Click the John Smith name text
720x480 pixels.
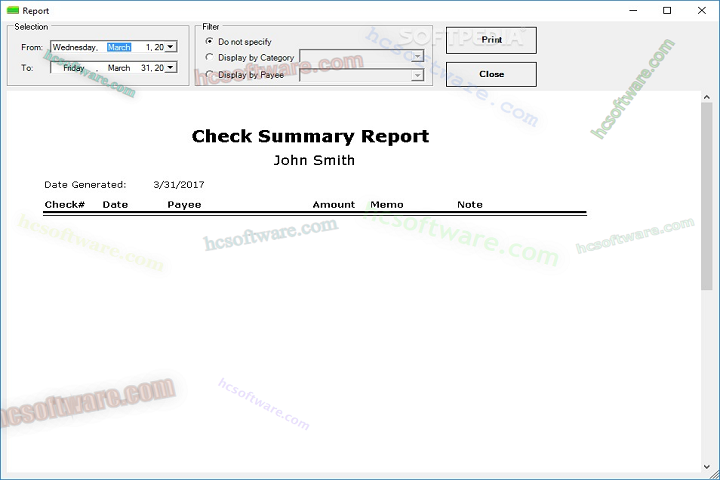click(x=314, y=160)
